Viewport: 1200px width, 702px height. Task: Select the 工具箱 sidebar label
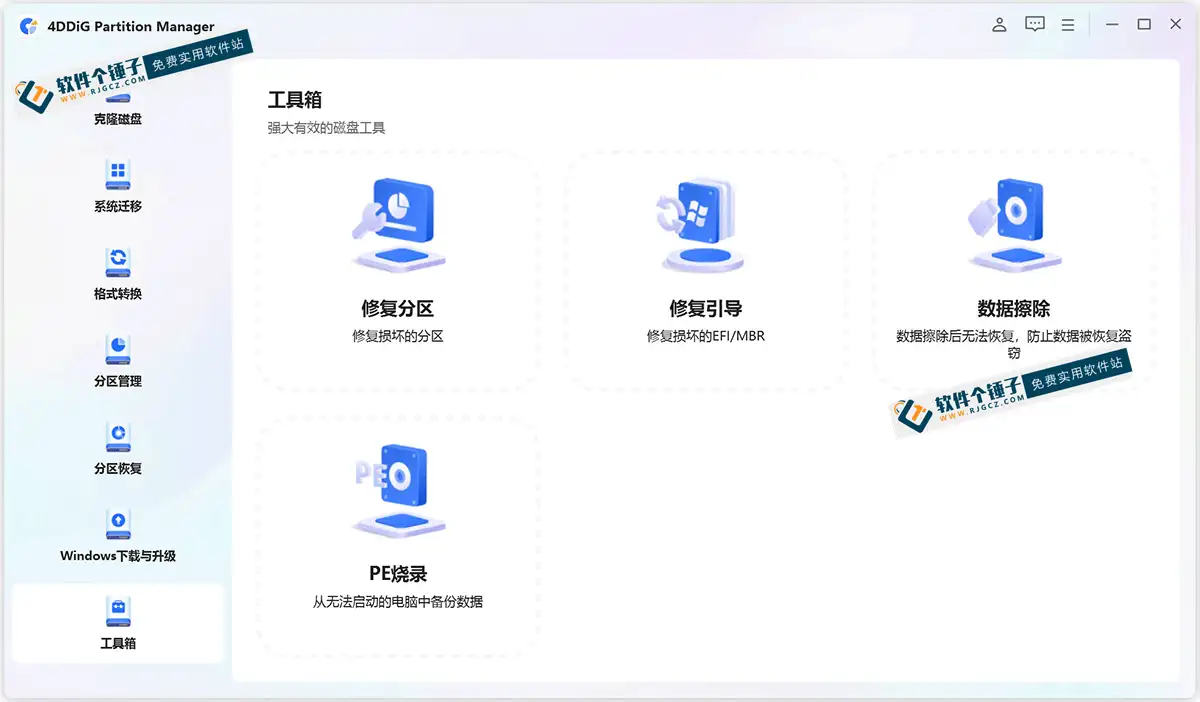(118, 643)
